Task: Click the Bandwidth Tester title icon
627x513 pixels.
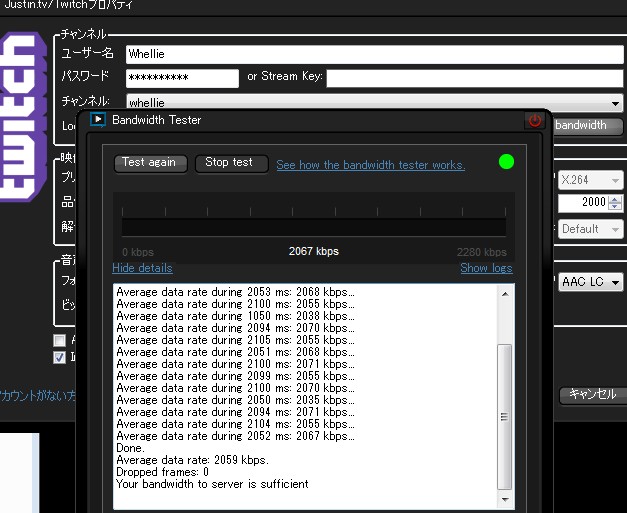Action: pos(98,119)
